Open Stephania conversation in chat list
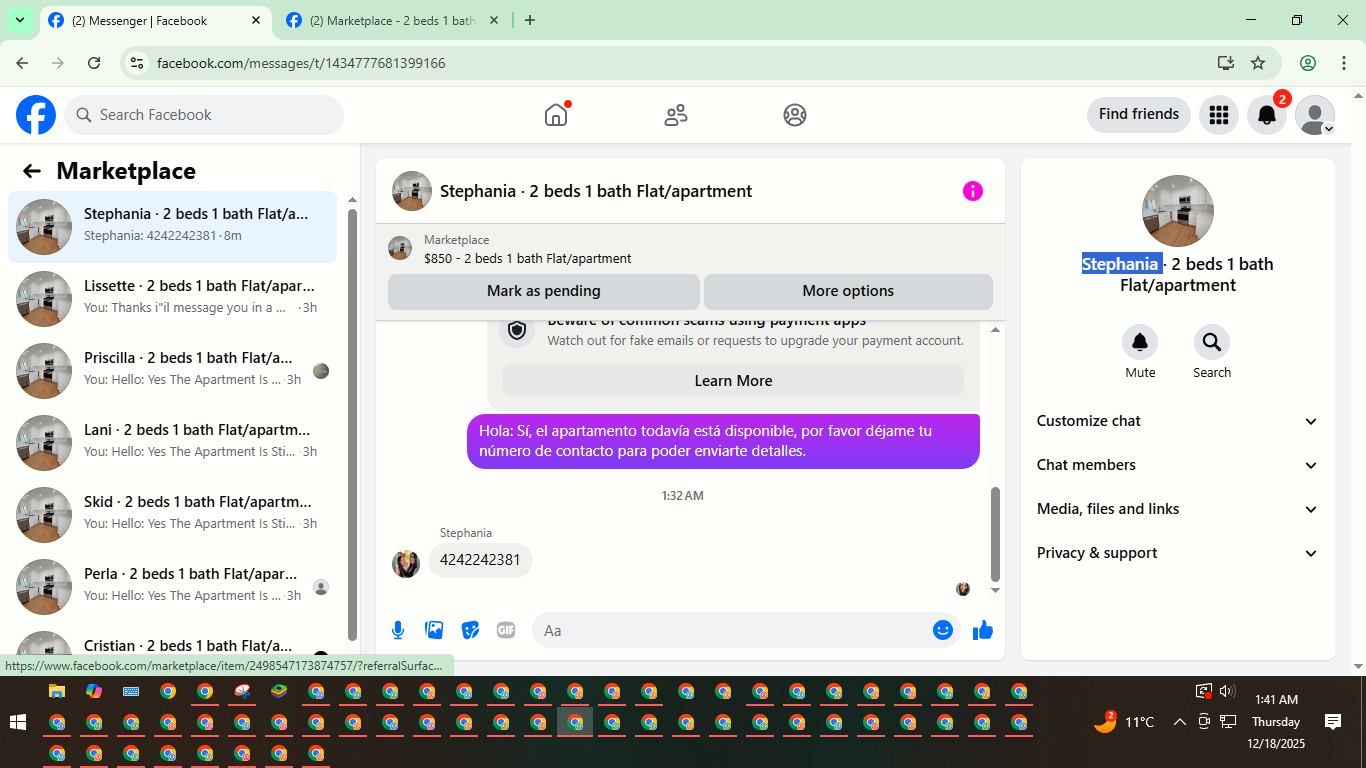This screenshot has width=1366, height=768. tap(173, 227)
